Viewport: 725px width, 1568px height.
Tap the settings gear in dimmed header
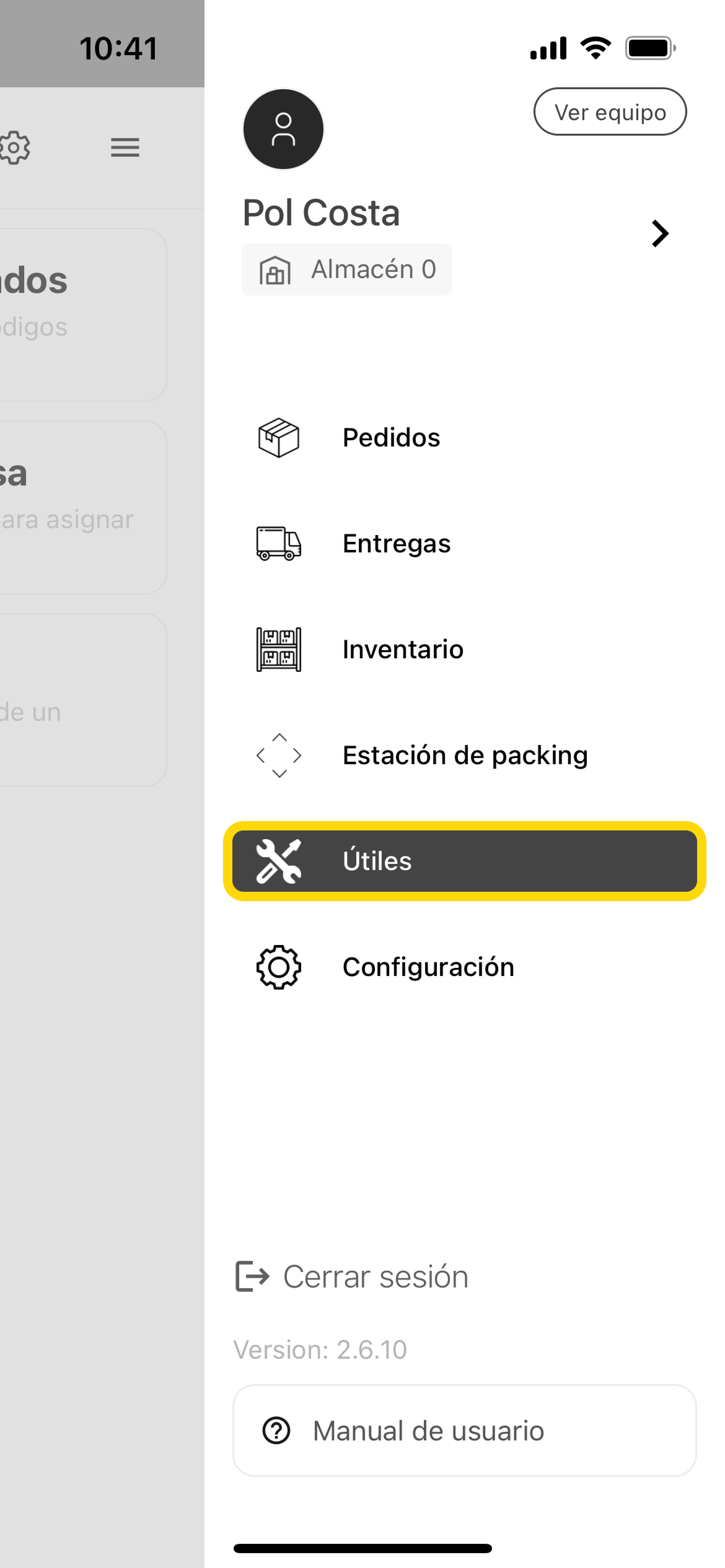coord(15,147)
